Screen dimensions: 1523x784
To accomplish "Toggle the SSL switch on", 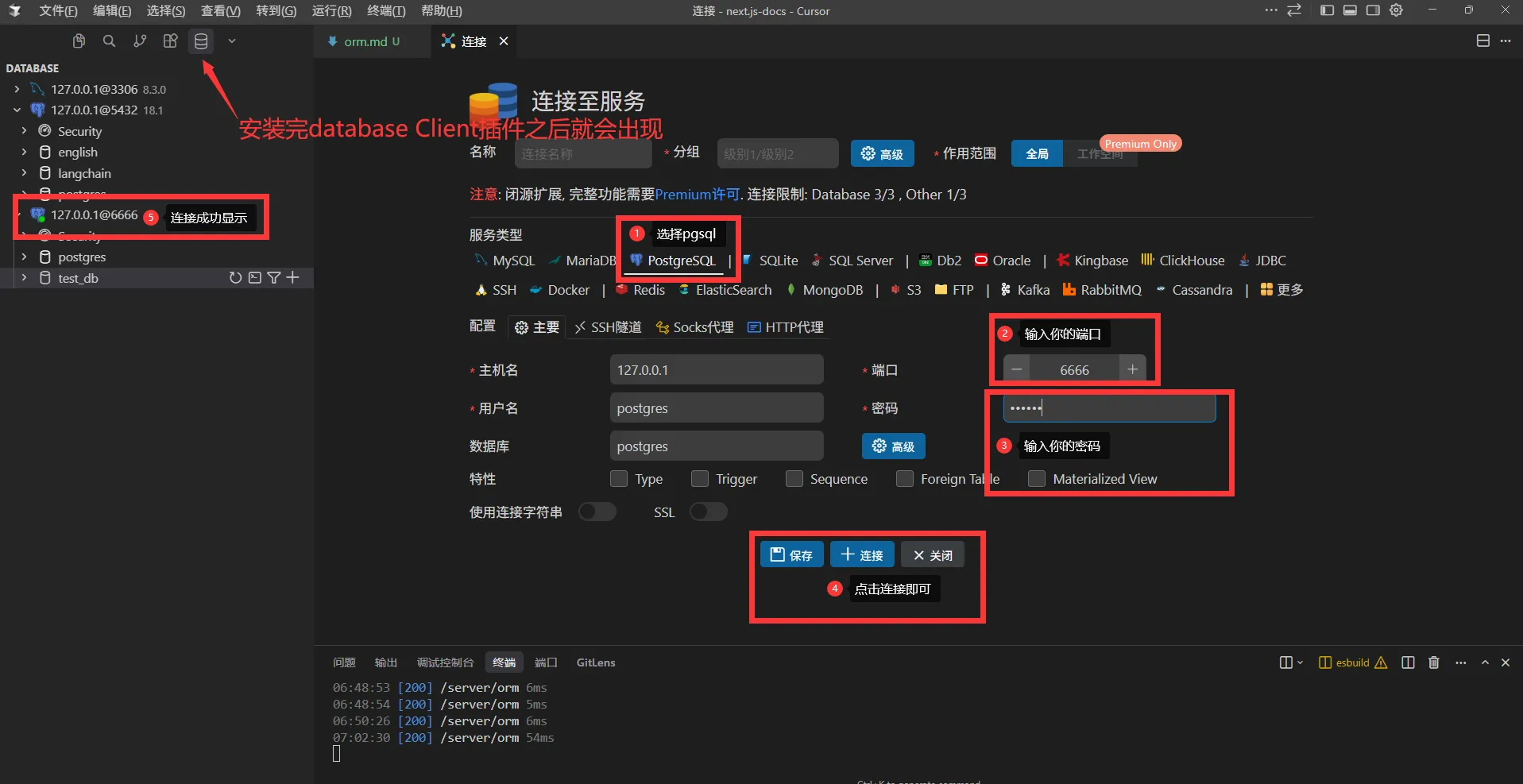I will [x=708, y=512].
